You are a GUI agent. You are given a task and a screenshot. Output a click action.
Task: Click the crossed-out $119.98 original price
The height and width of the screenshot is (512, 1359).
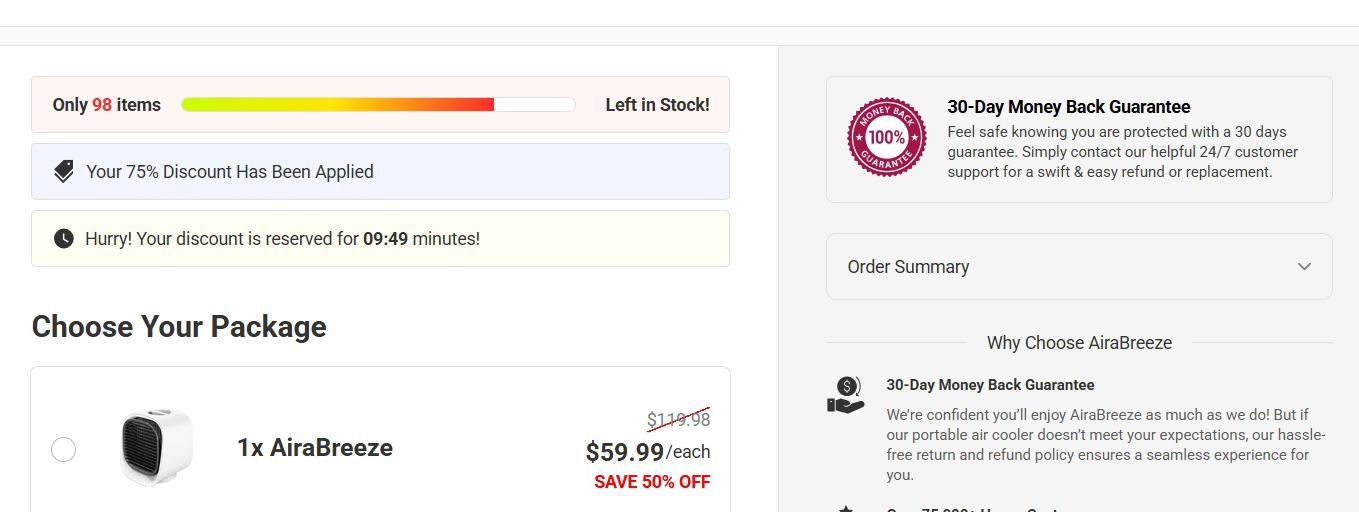(679, 419)
